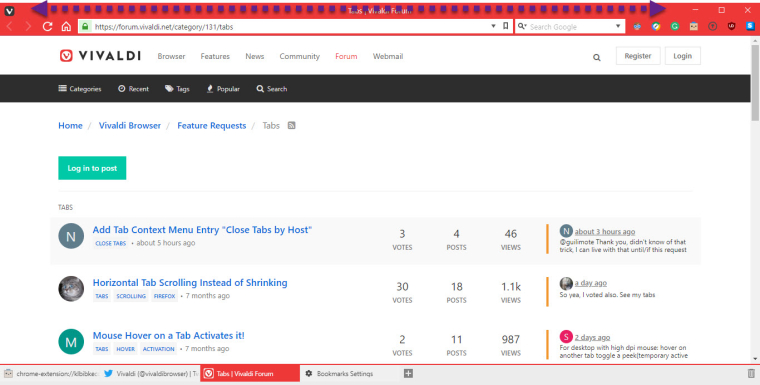Open the Vivaldi menu icon in title bar
This screenshot has height=385, width=760.
click(x=9, y=10)
